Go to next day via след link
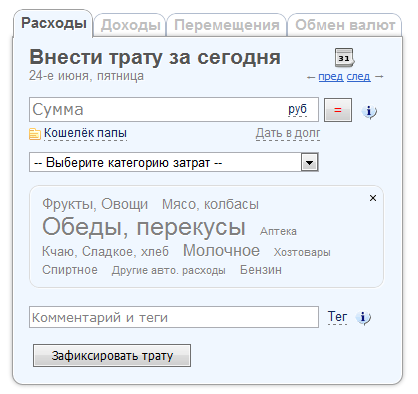Image resolution: width=418 pixels, height=394 pixels. point(359,77)
